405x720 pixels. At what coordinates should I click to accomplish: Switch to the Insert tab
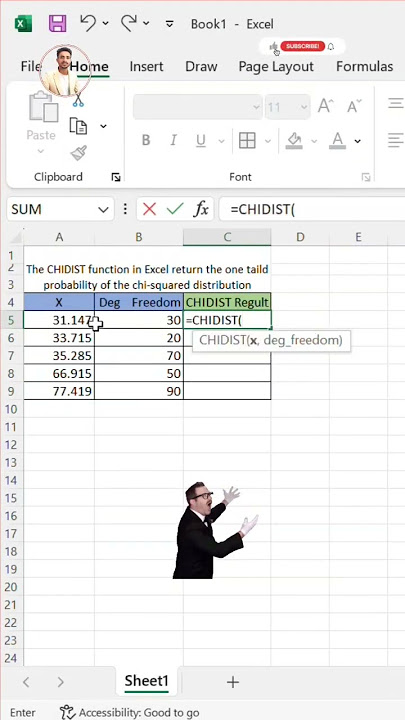(x=146, y=67)
